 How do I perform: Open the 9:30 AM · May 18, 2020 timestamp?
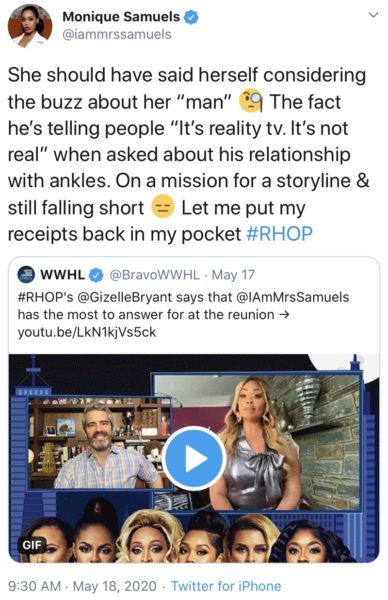[x=82, y=586]
